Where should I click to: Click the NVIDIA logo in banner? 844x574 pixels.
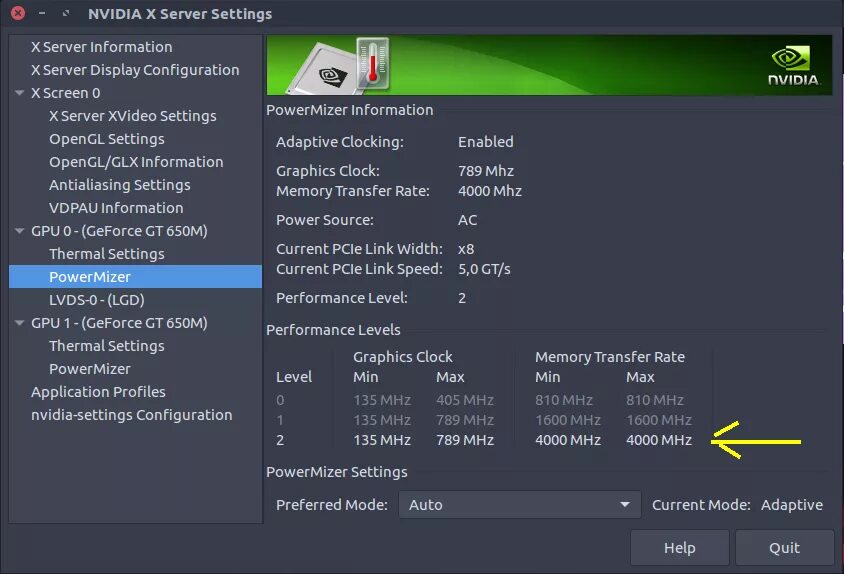(793, 66)
